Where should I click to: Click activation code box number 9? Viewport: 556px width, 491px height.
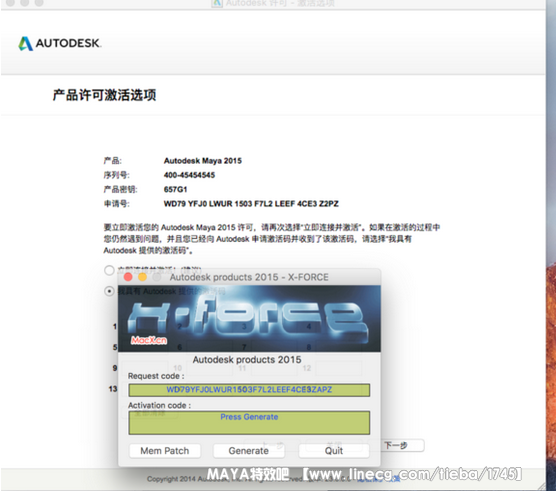[145, 368]
